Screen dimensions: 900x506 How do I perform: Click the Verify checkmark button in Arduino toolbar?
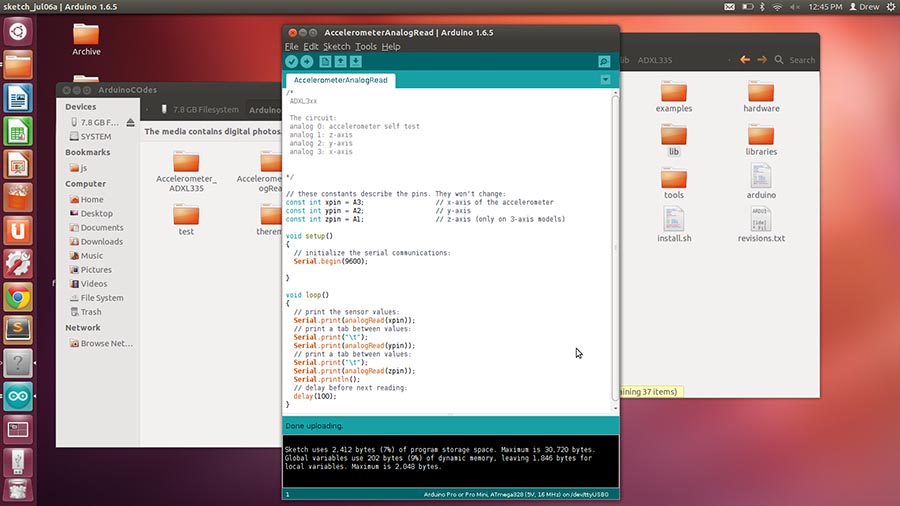[292, 61]
